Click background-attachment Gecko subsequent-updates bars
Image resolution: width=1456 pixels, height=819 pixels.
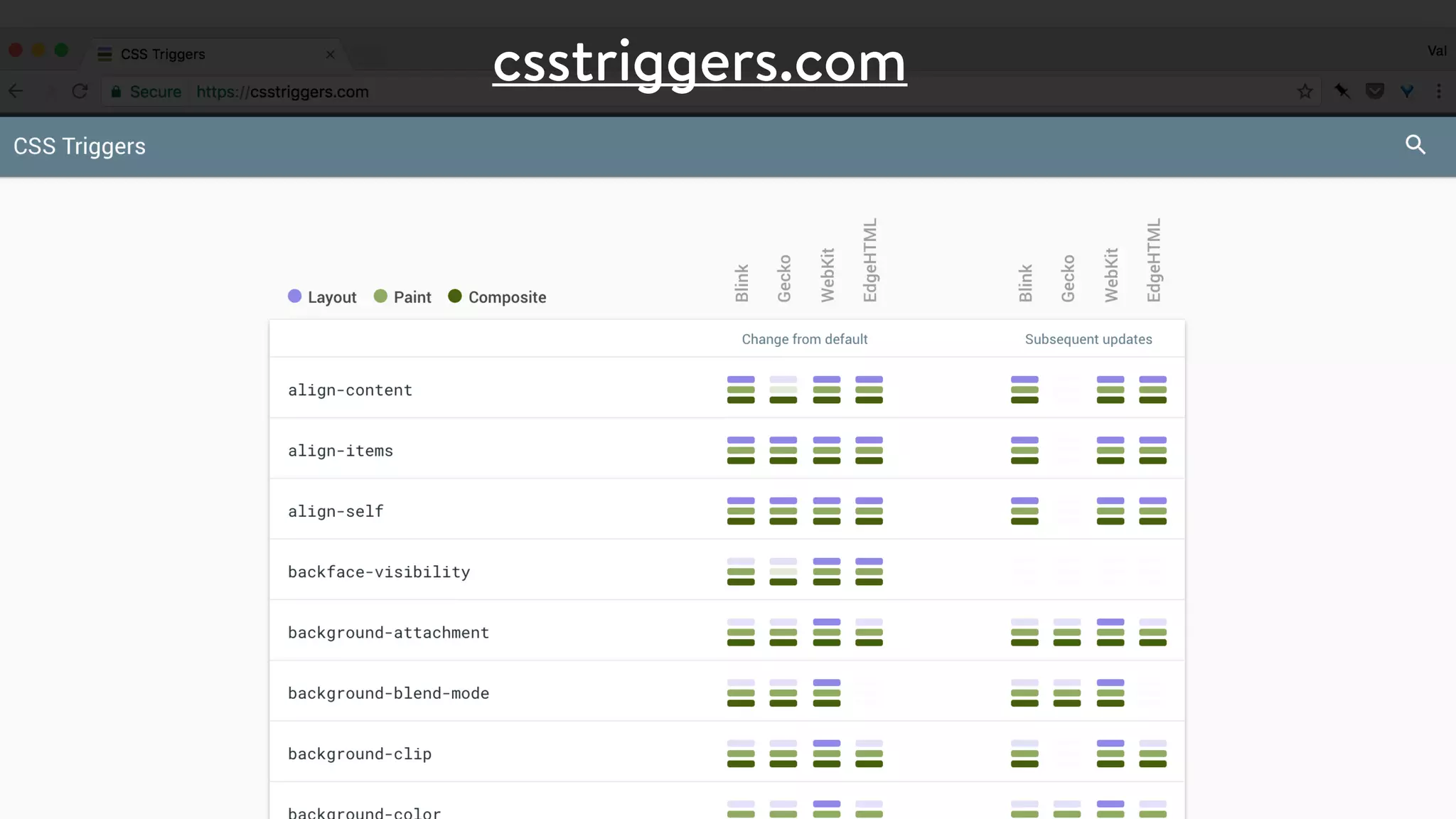click(1067, 632)
